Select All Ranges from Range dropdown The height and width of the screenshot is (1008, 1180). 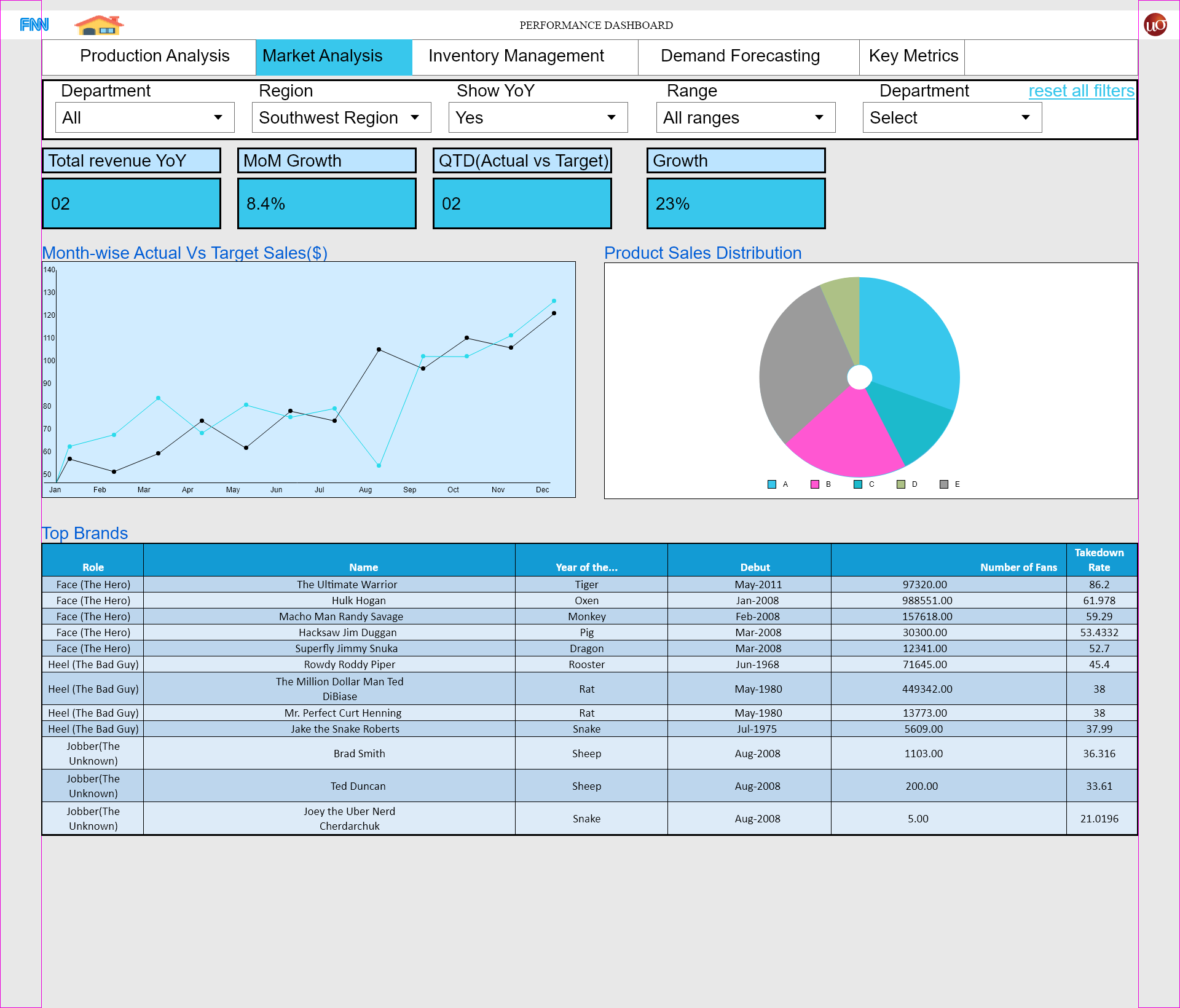745,117
